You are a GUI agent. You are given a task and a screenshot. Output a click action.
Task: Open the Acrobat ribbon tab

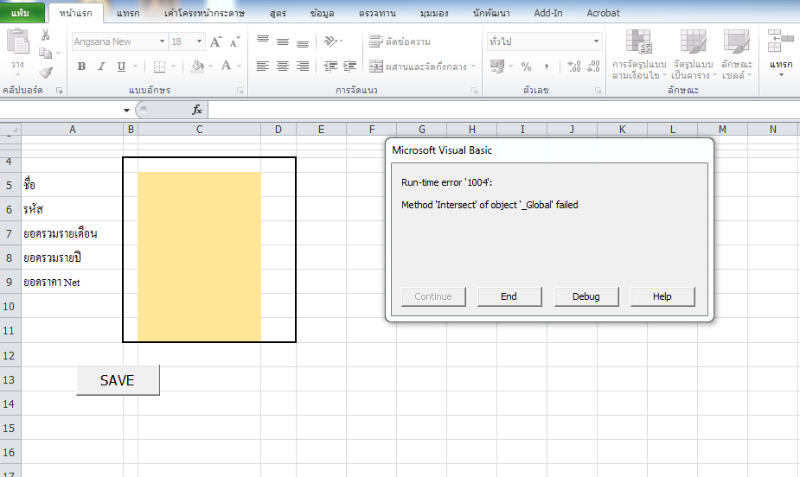point(603,13)
